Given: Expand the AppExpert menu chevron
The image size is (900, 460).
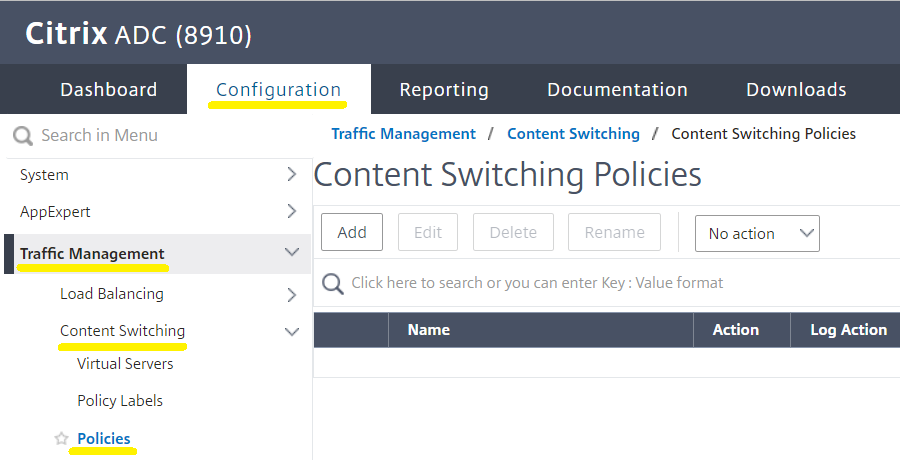Looking at the screenshot, I should [292, 211].
